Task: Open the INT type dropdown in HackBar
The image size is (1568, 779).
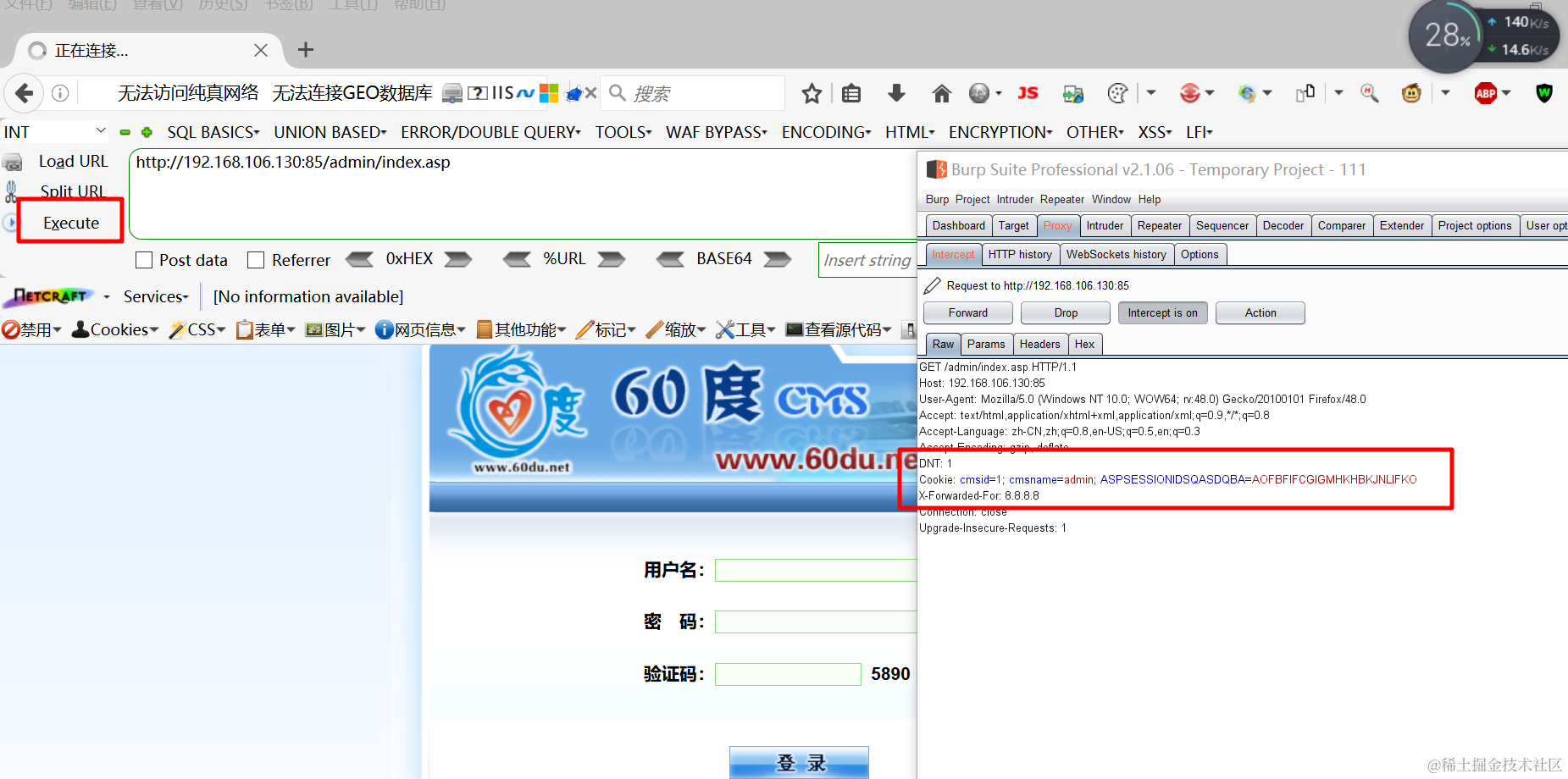Action: 55,132
